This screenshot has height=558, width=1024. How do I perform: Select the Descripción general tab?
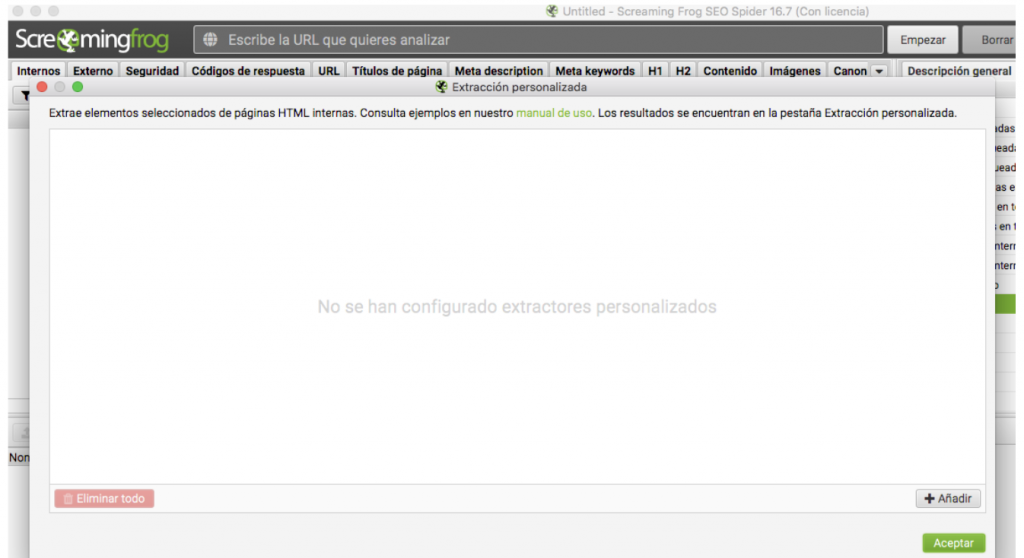pyautogui.click(x=959, y=71)
